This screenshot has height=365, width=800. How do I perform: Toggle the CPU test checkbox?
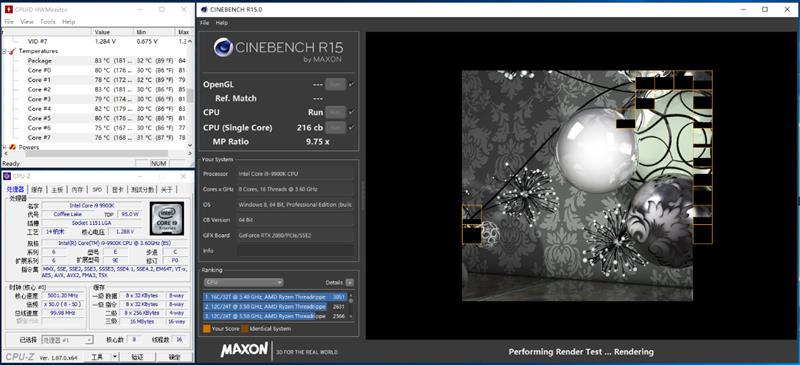coord(352,112)
